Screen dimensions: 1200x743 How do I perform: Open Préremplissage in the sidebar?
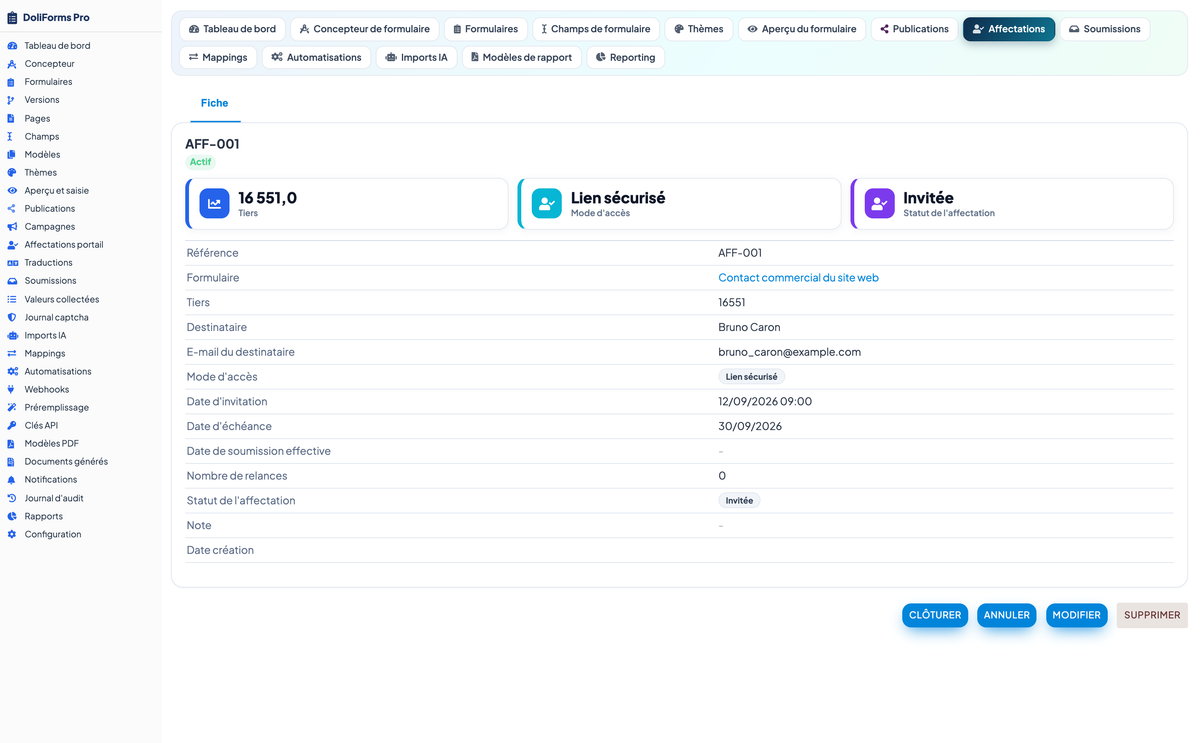tap(57, 407)
